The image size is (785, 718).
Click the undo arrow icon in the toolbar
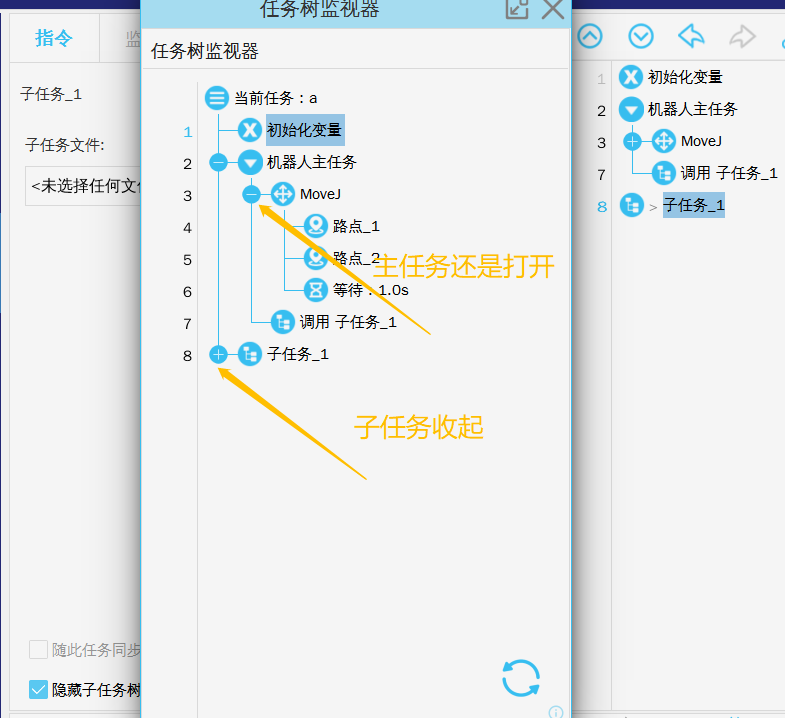[x=691, y=37]
